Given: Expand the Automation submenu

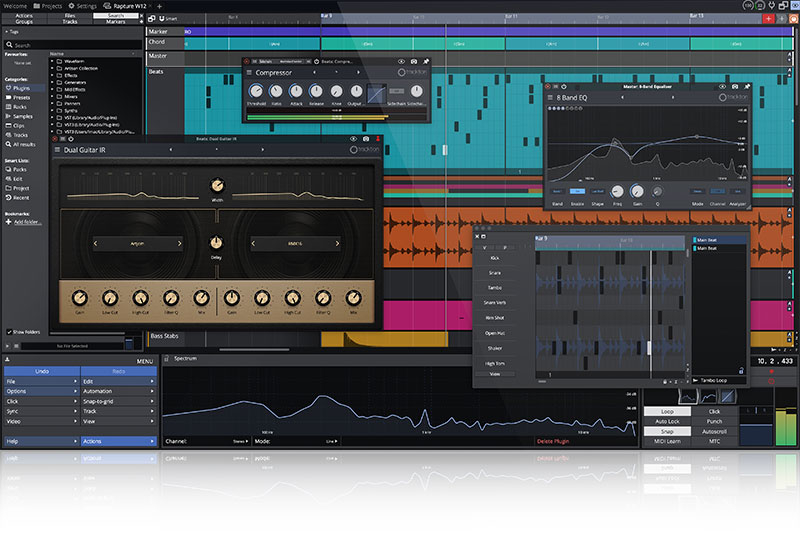Looking at the screenshot, I should [x=118, y=391].
